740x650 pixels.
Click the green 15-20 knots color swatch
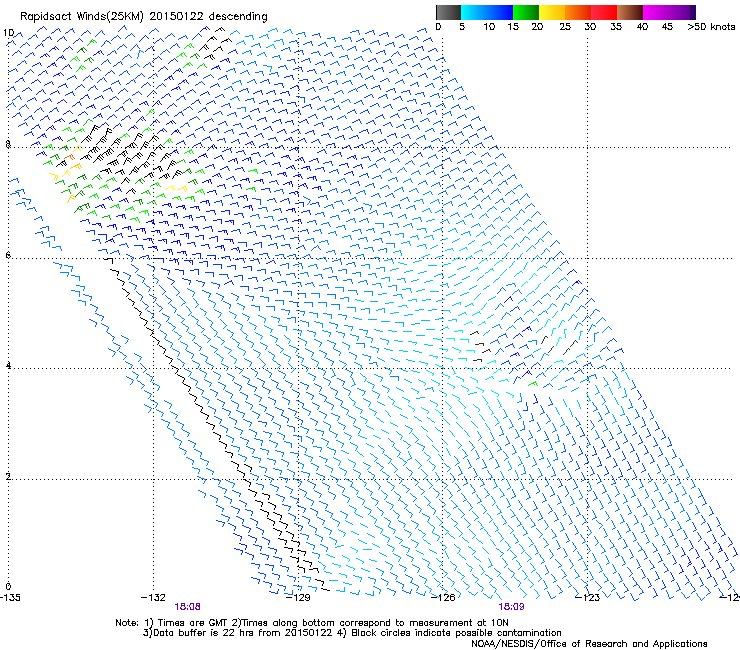point(526,12)
